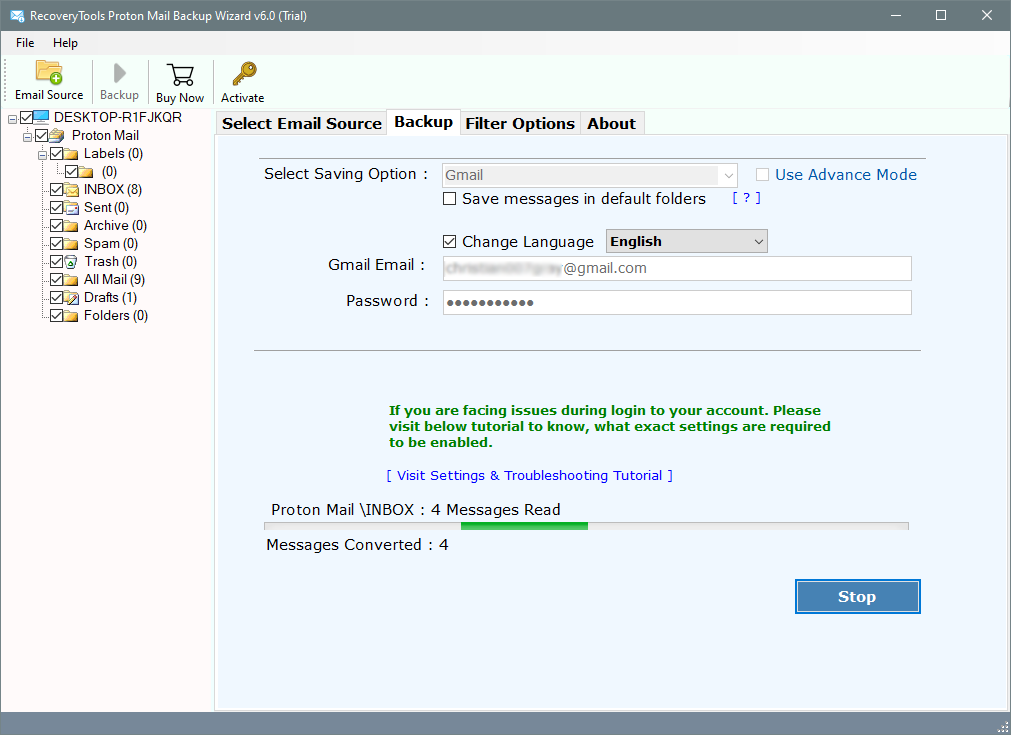The image size is (1011, 735).
Task: Uncheck the Archive (0) checkbox
Action: point(57,226)
